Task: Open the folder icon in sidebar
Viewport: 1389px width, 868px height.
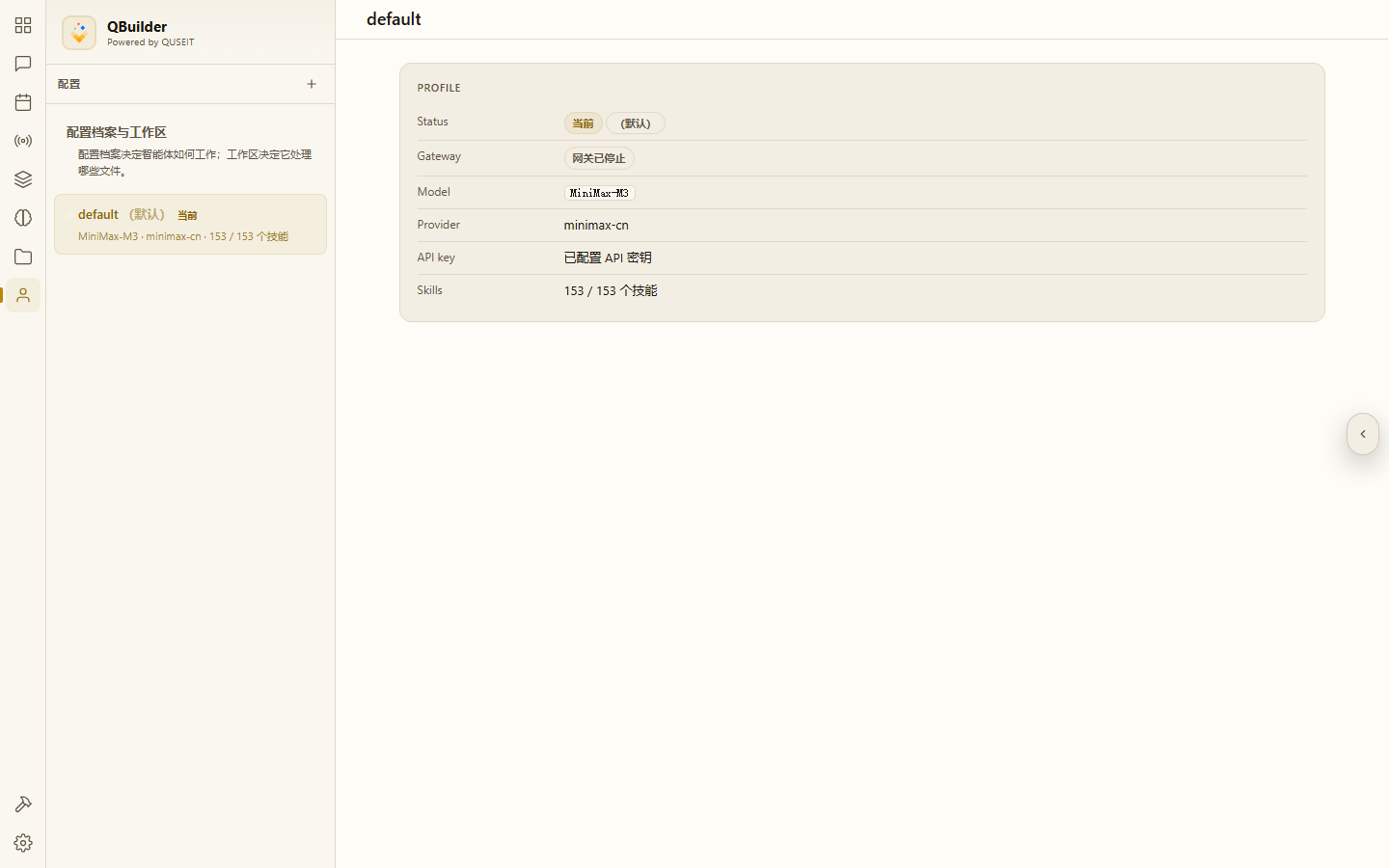Action: coord(23,257)
